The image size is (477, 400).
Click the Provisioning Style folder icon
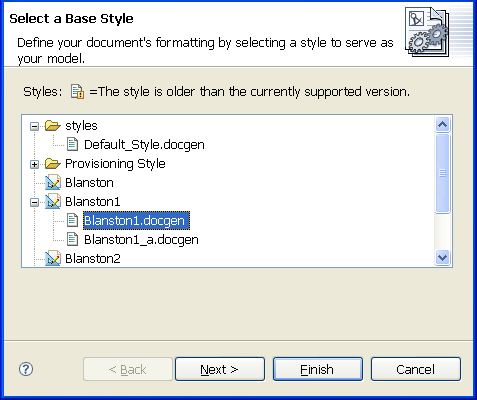[x=53, y=164]
